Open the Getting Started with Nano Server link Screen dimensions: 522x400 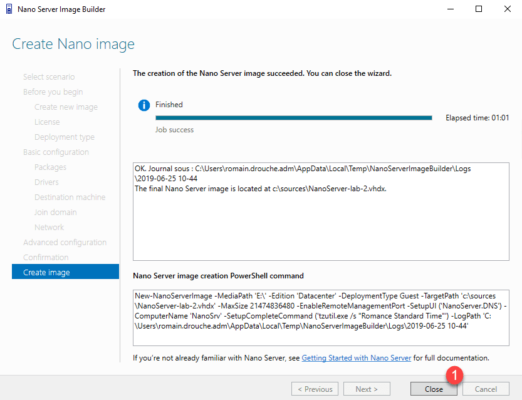pos(356,358)
